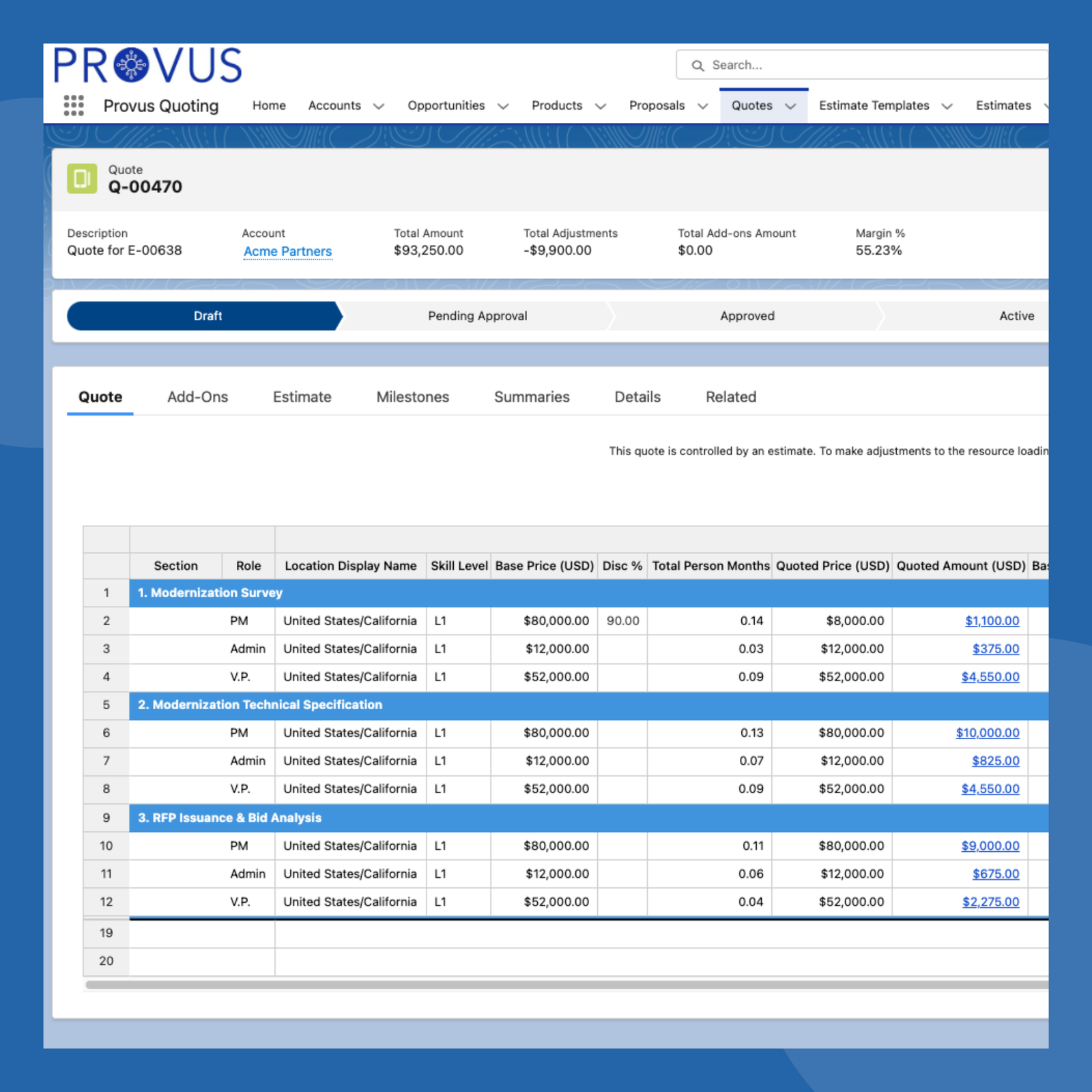Viewport: 1092px width, 1092px height.
Task: Open the Opportunities navigation tab
Action: [446, 106]
